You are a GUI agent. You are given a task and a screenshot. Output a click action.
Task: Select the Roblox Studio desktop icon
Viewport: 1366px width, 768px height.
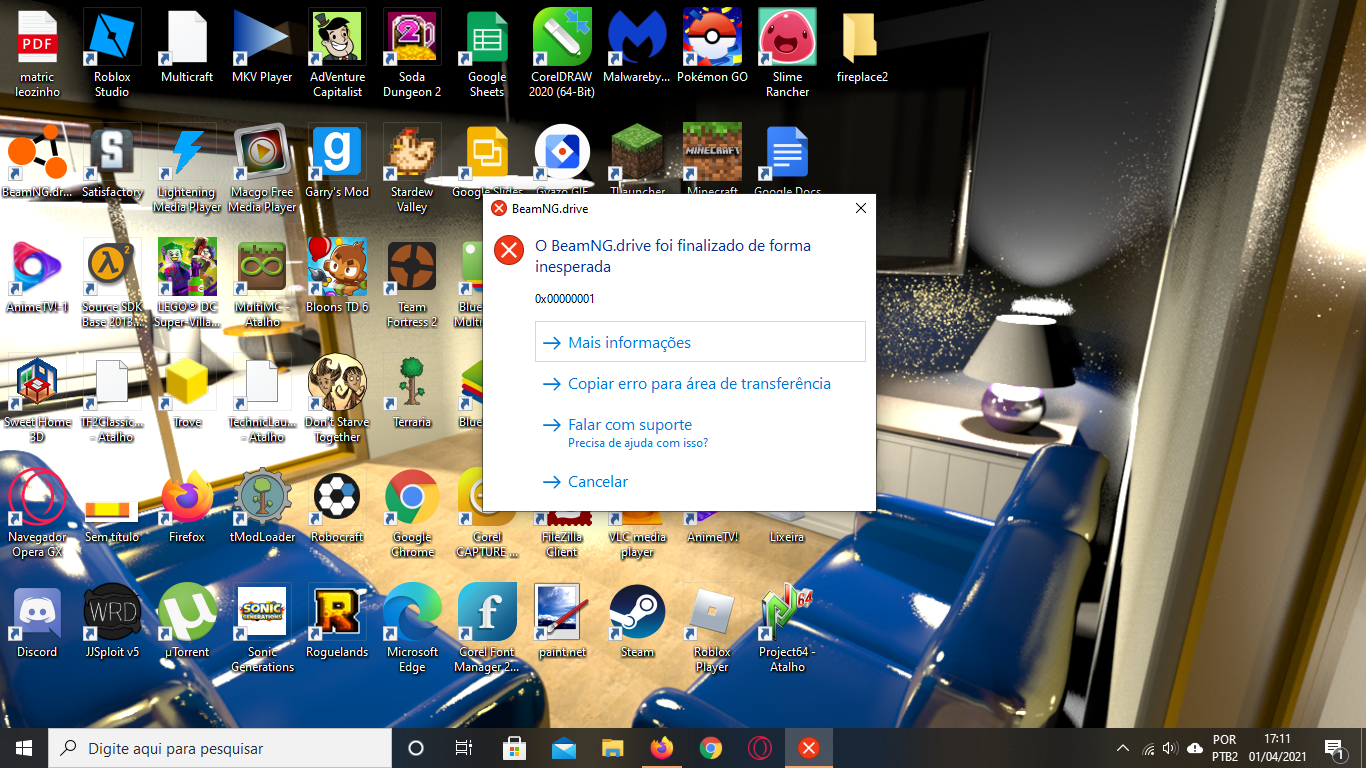click(112, 54)
